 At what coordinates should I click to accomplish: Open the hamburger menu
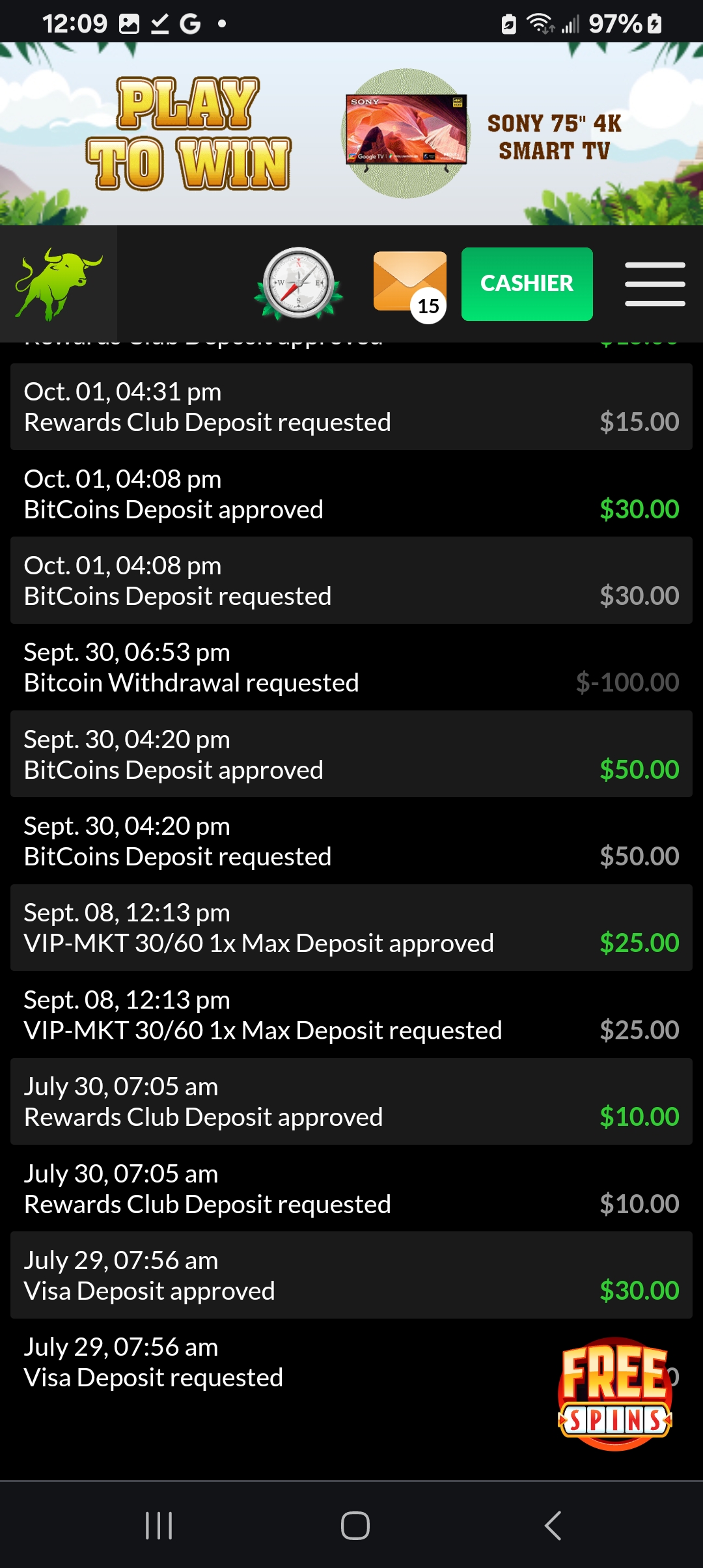tap(655, 284)
